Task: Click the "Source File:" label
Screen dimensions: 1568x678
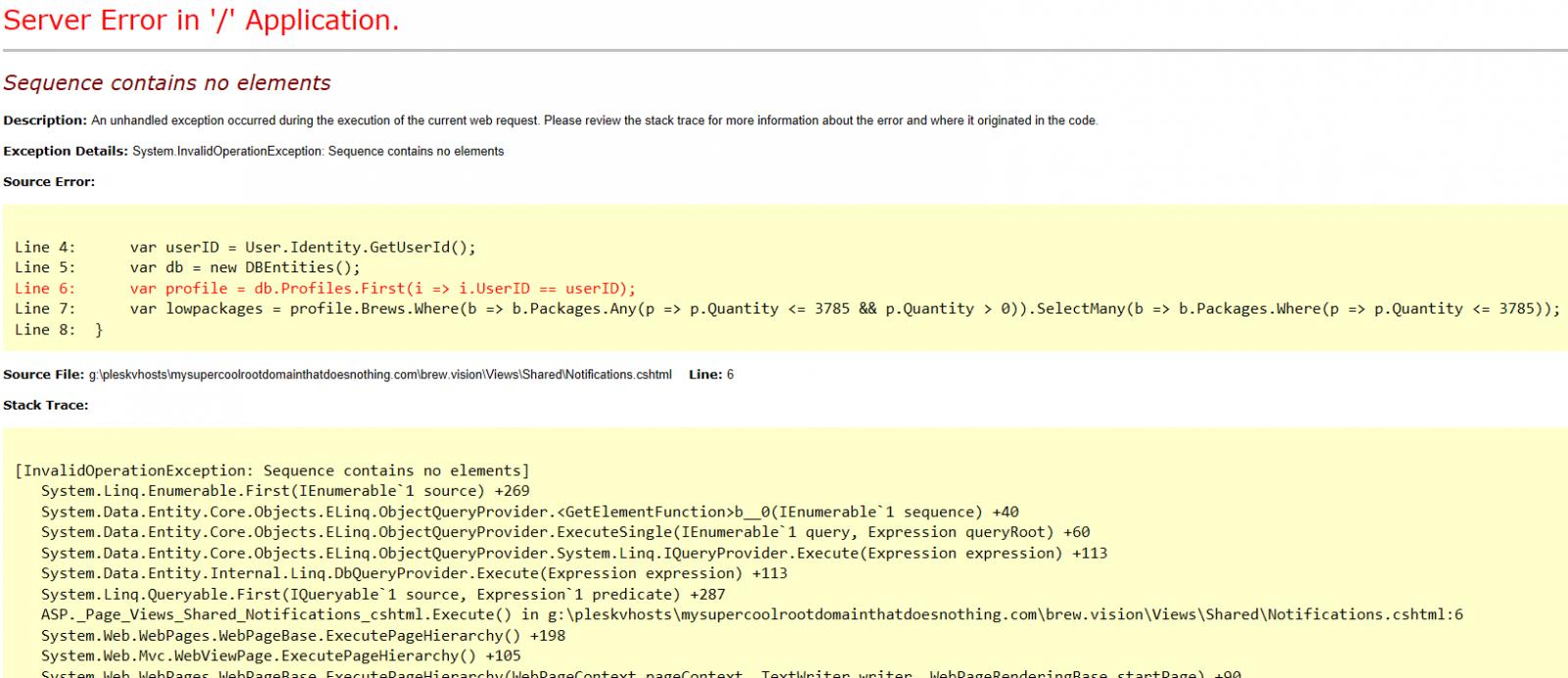Action: (x=43, y=374)
